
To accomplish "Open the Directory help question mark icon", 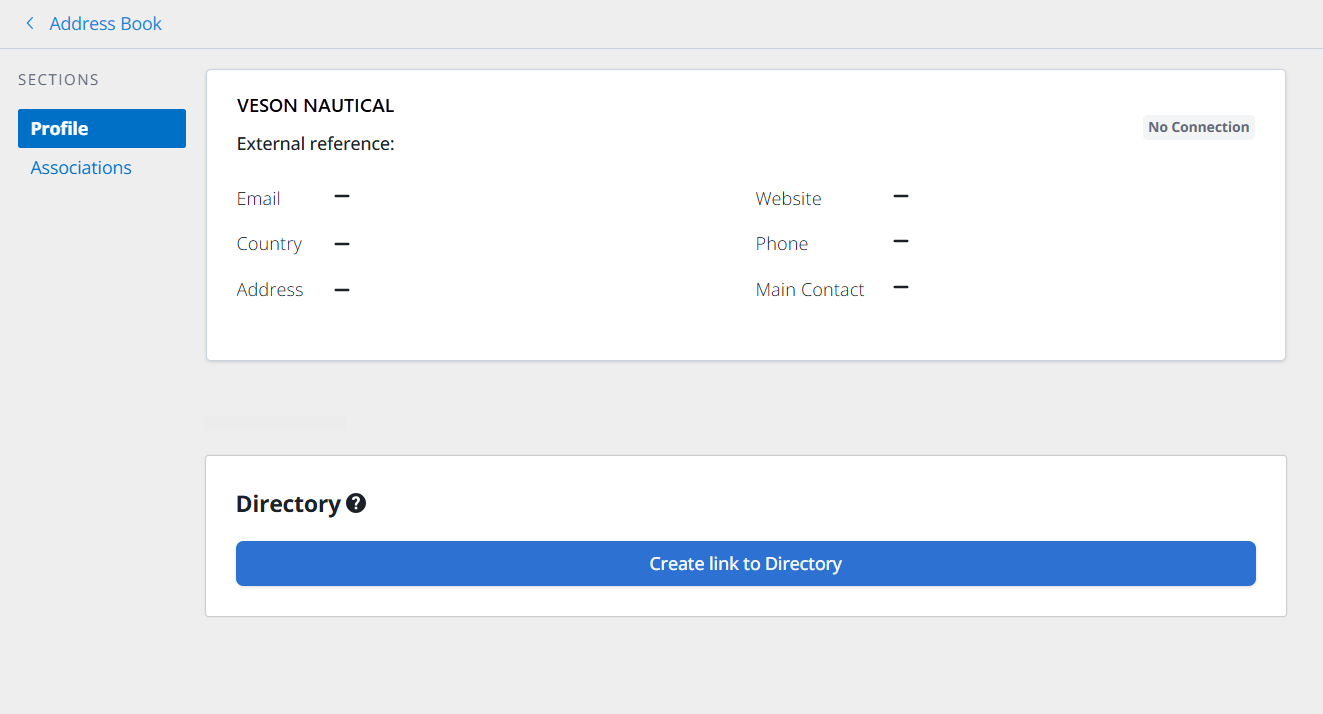I will point(357,503).
